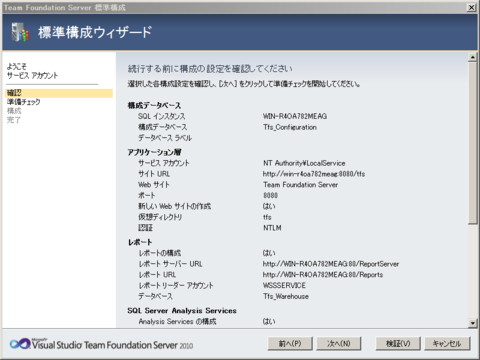Click the 新しい Web サイトの作成 label

coord(175,206)
